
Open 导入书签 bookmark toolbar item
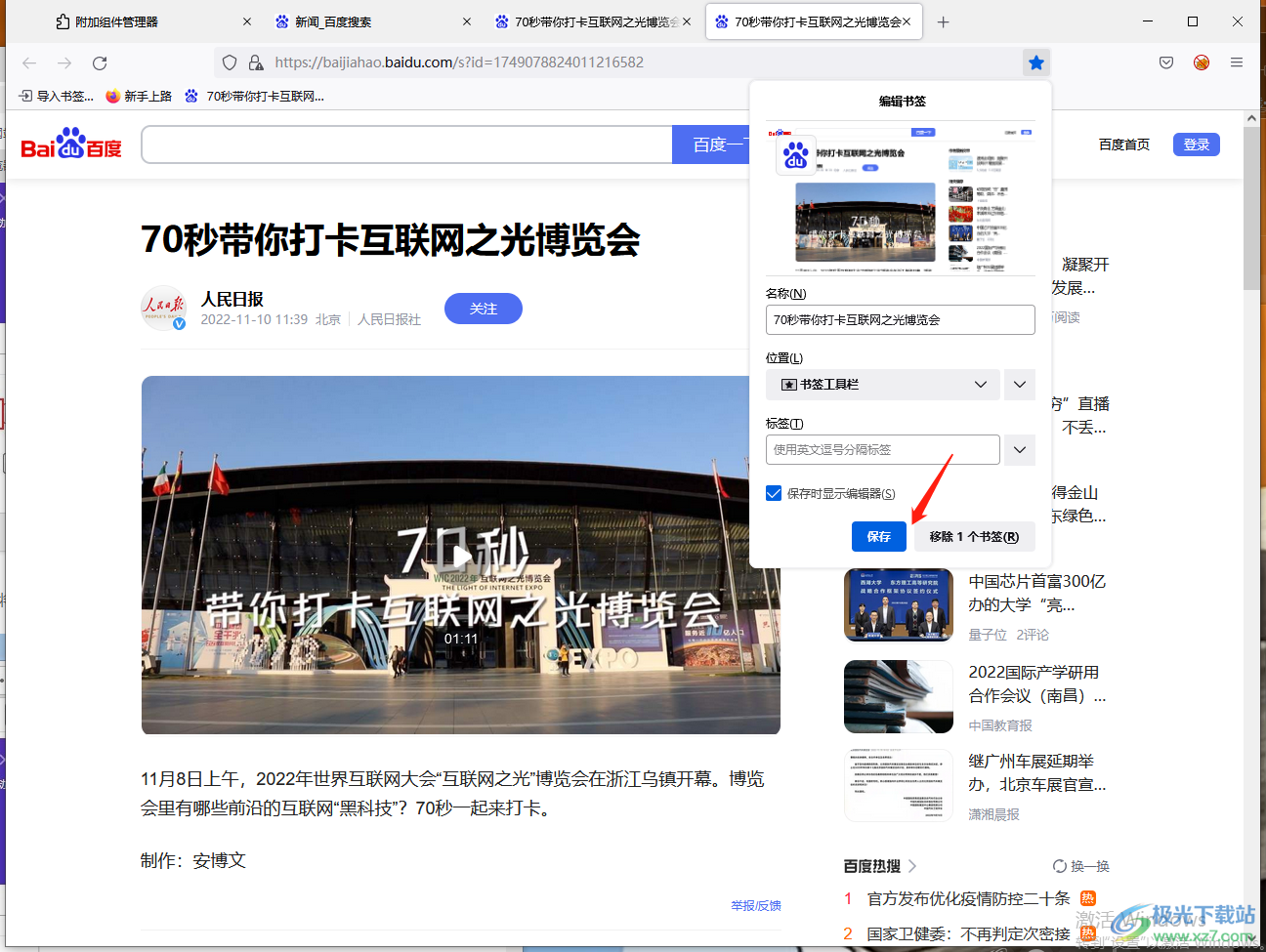57,96
